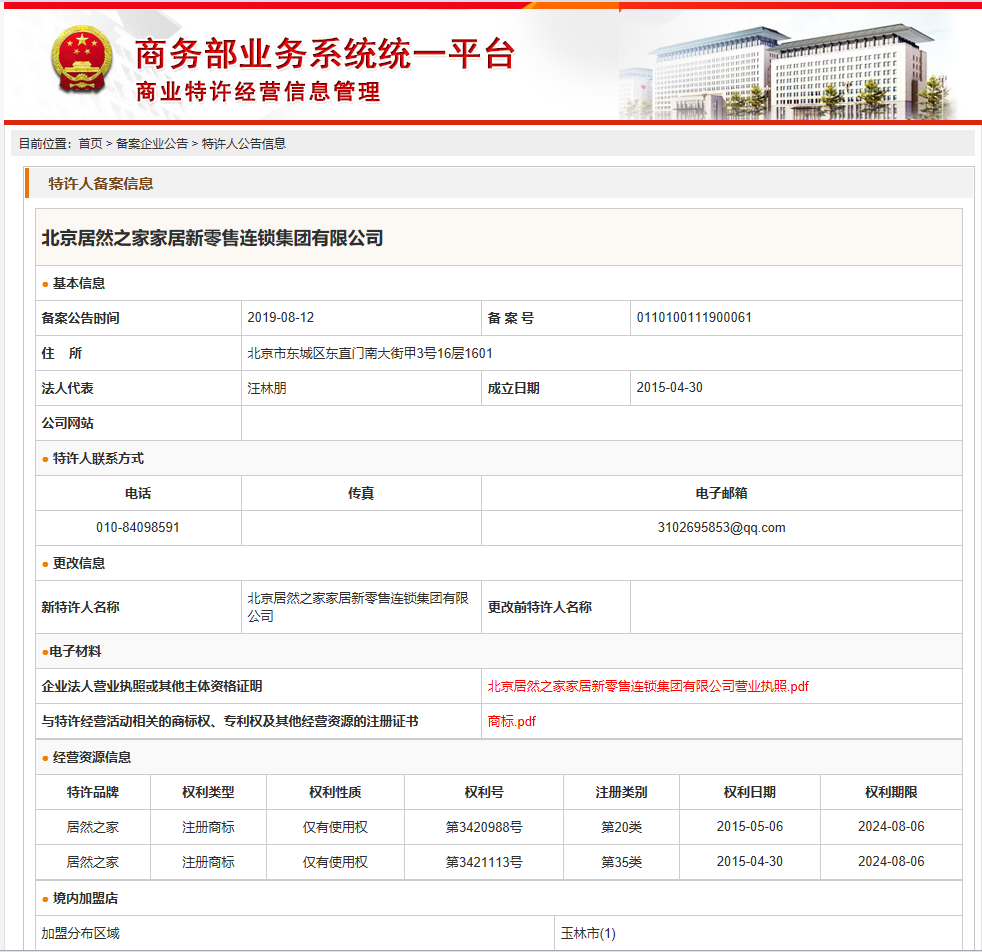Click 仅有使用权 in the 第20类 row
The width and height of the screenshot is (982, 952).
tap(335, 827)
